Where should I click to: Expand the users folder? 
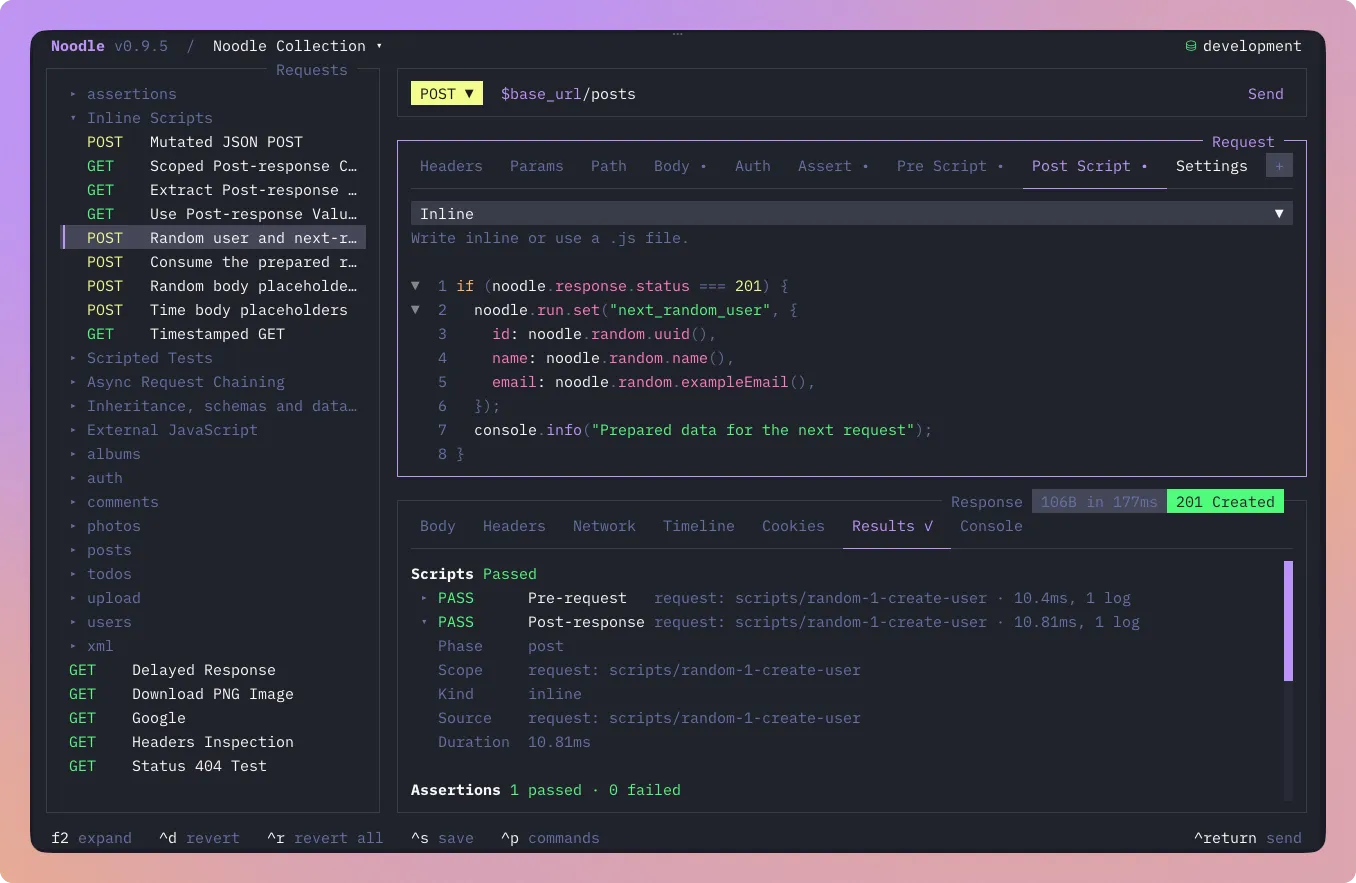coord(73,622)
